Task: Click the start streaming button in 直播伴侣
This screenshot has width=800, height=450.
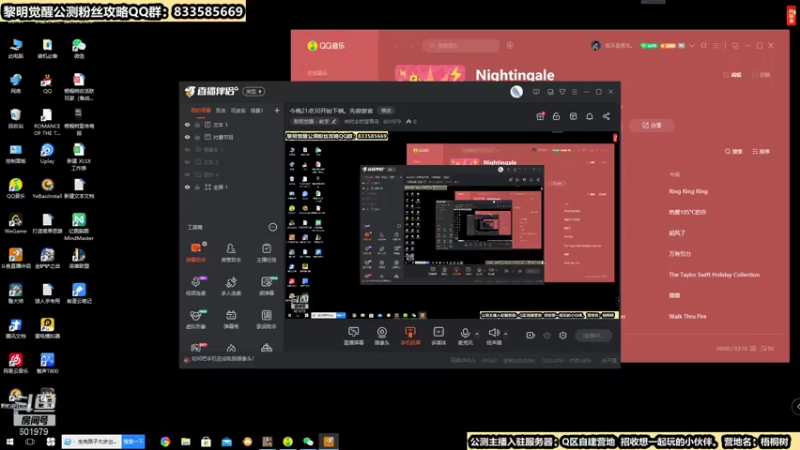Action: tap(593, 335)
